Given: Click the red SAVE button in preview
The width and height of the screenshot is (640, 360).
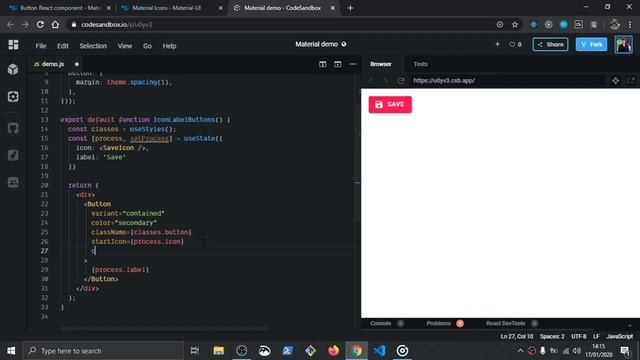Looking at the screenshot, I should tap(390, 104).
